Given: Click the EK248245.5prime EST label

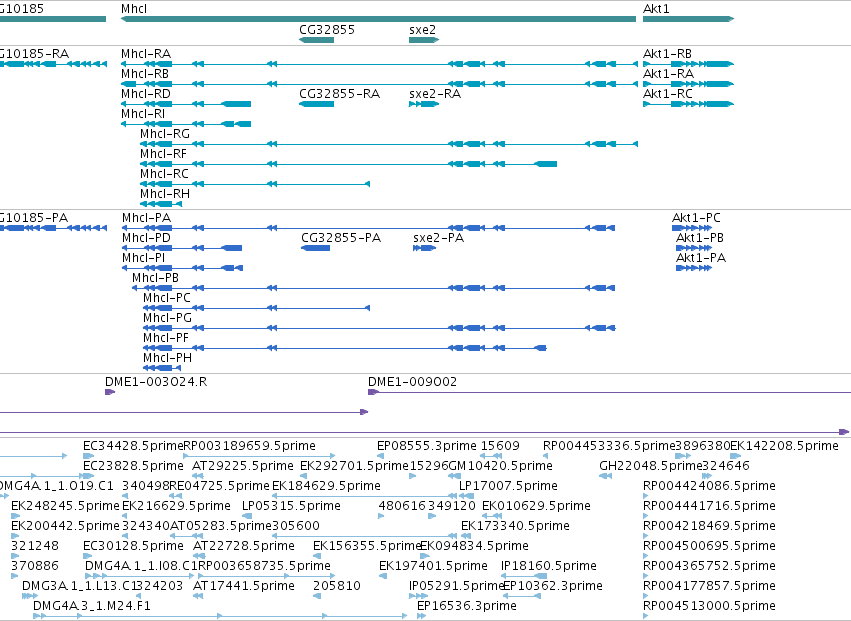Looking at the screenshot, I should [65, 506].
